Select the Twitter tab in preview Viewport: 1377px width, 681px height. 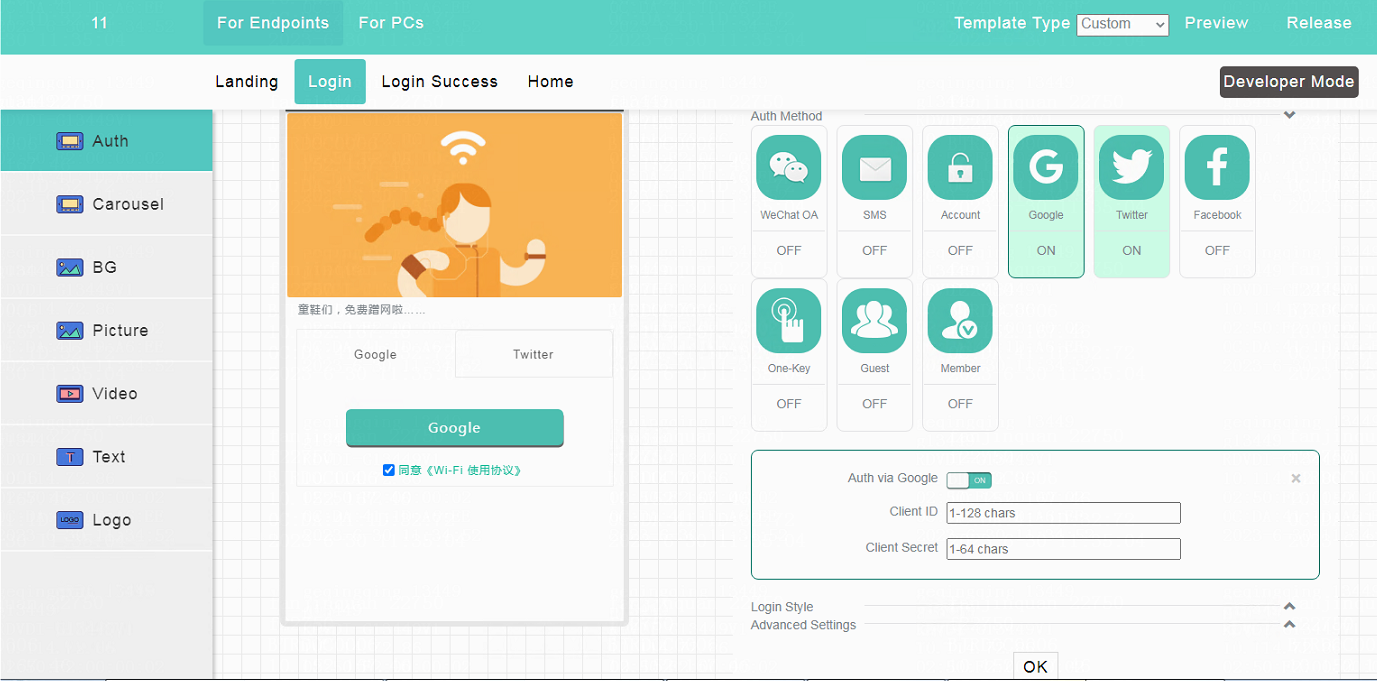534,354
